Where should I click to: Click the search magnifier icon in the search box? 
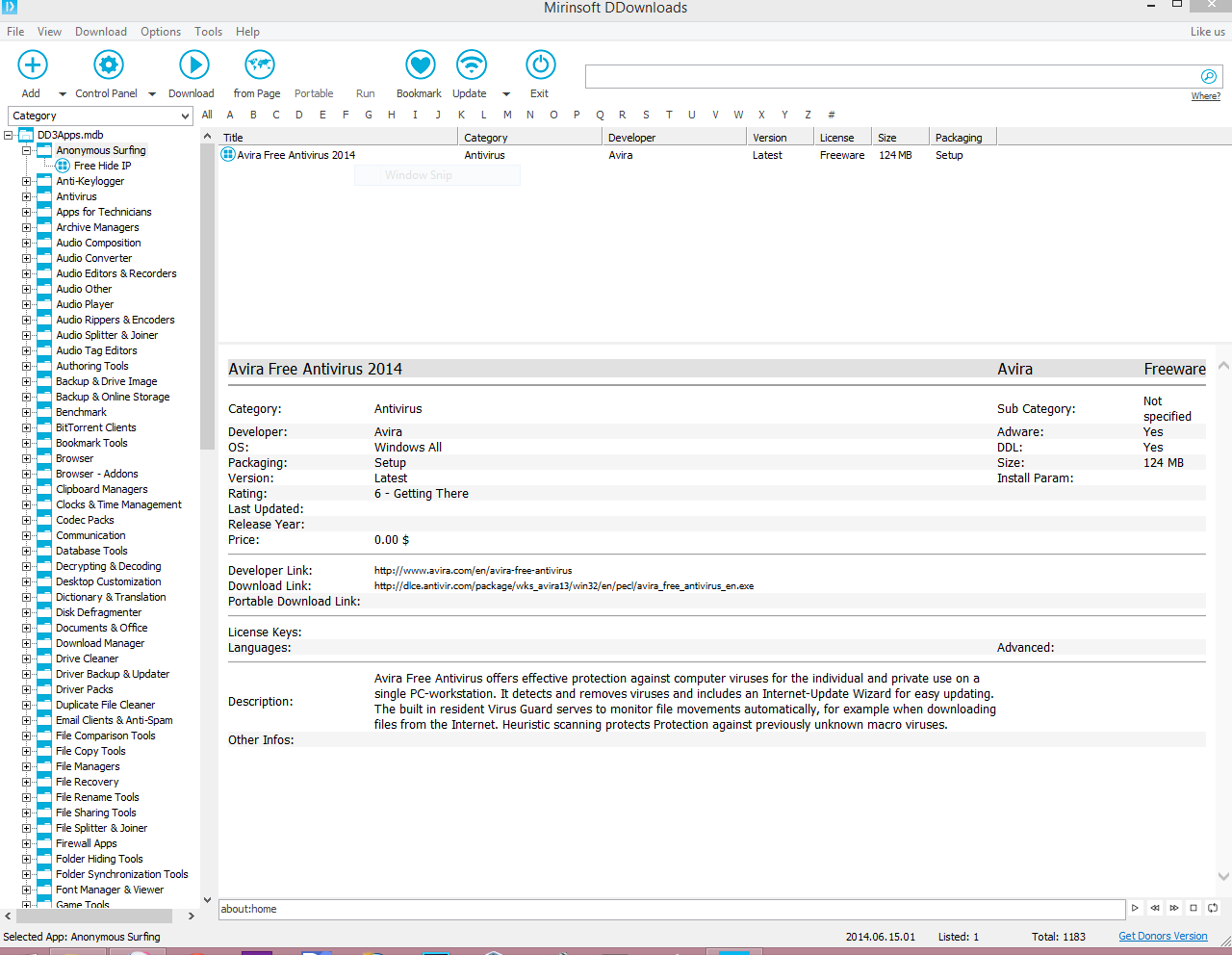[x=1209, y=76]
